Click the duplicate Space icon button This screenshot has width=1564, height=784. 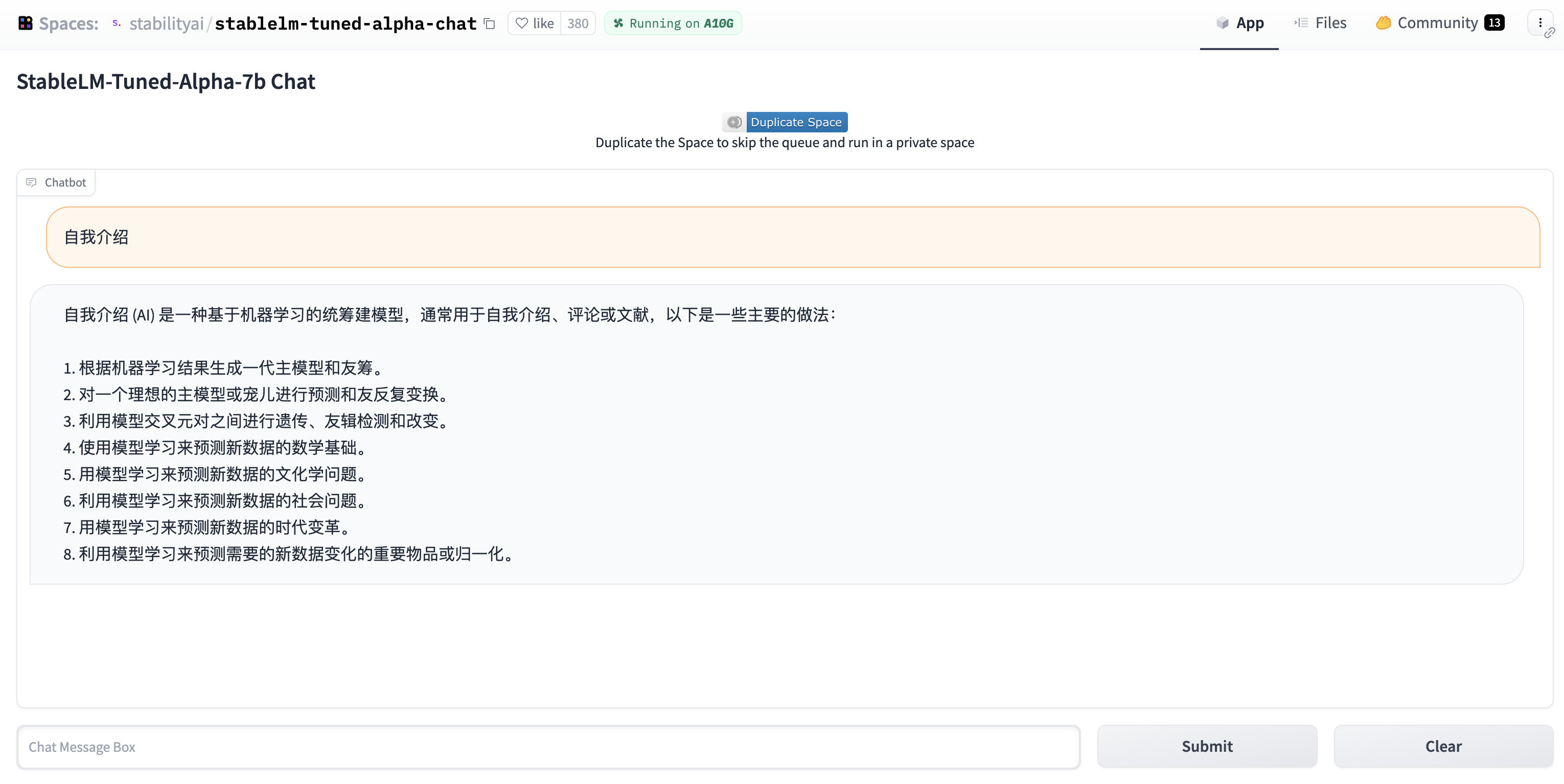coord(734,121)
